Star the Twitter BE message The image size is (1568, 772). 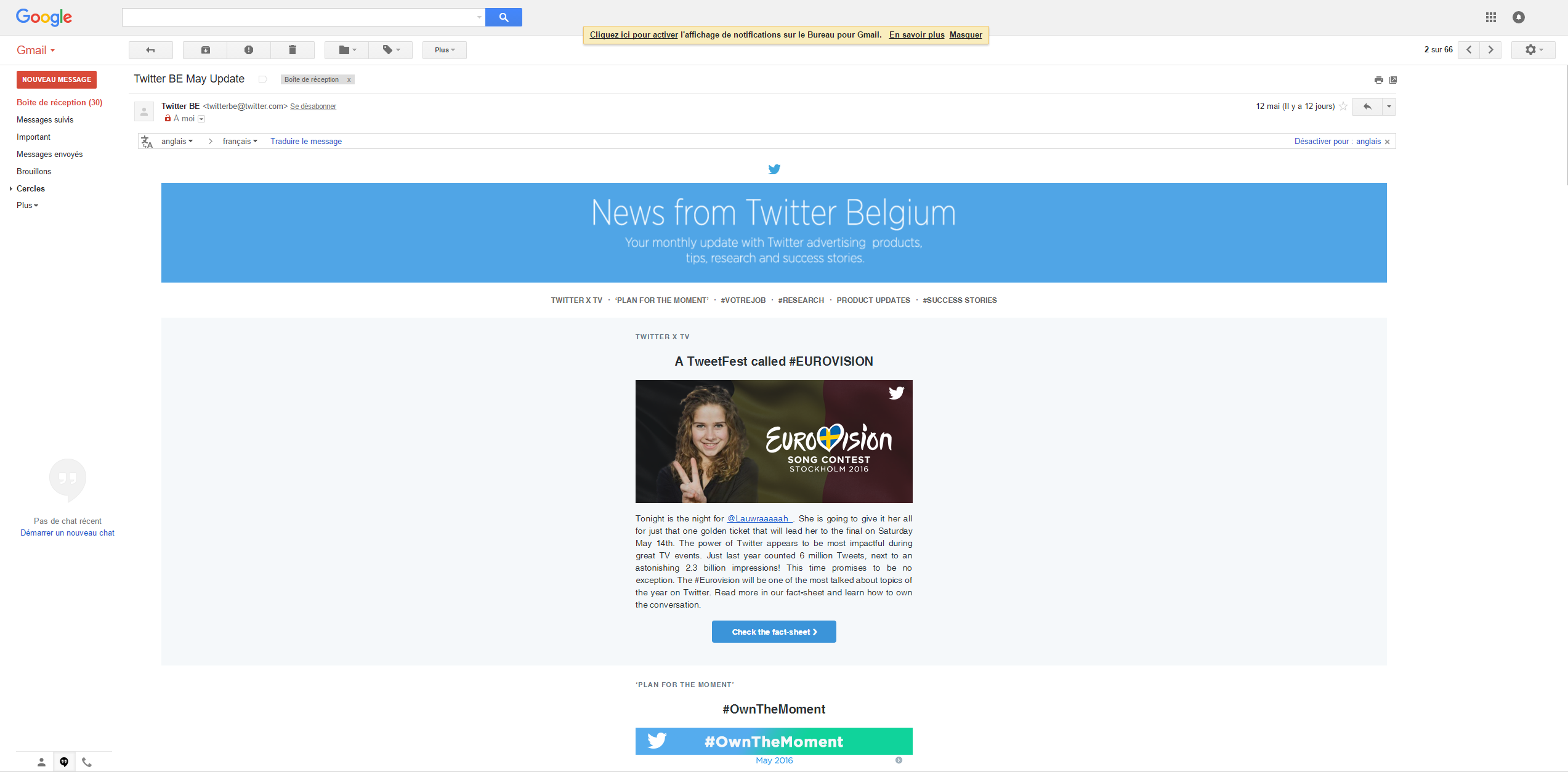tap(1343, 107)
